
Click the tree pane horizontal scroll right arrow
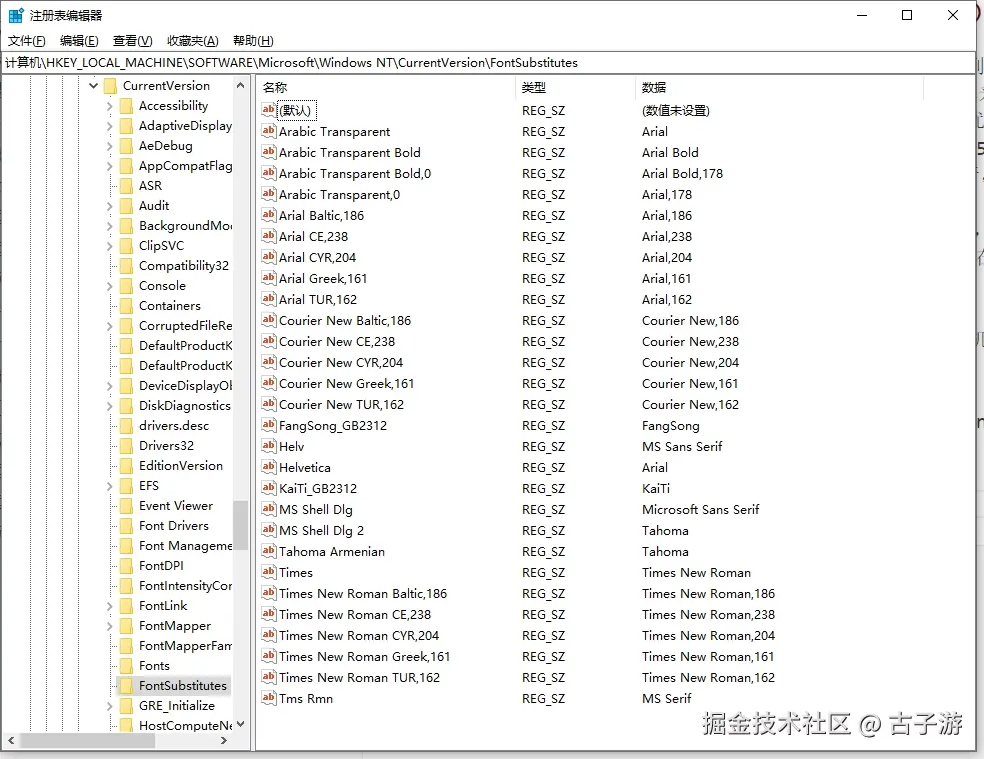(223, 741)
